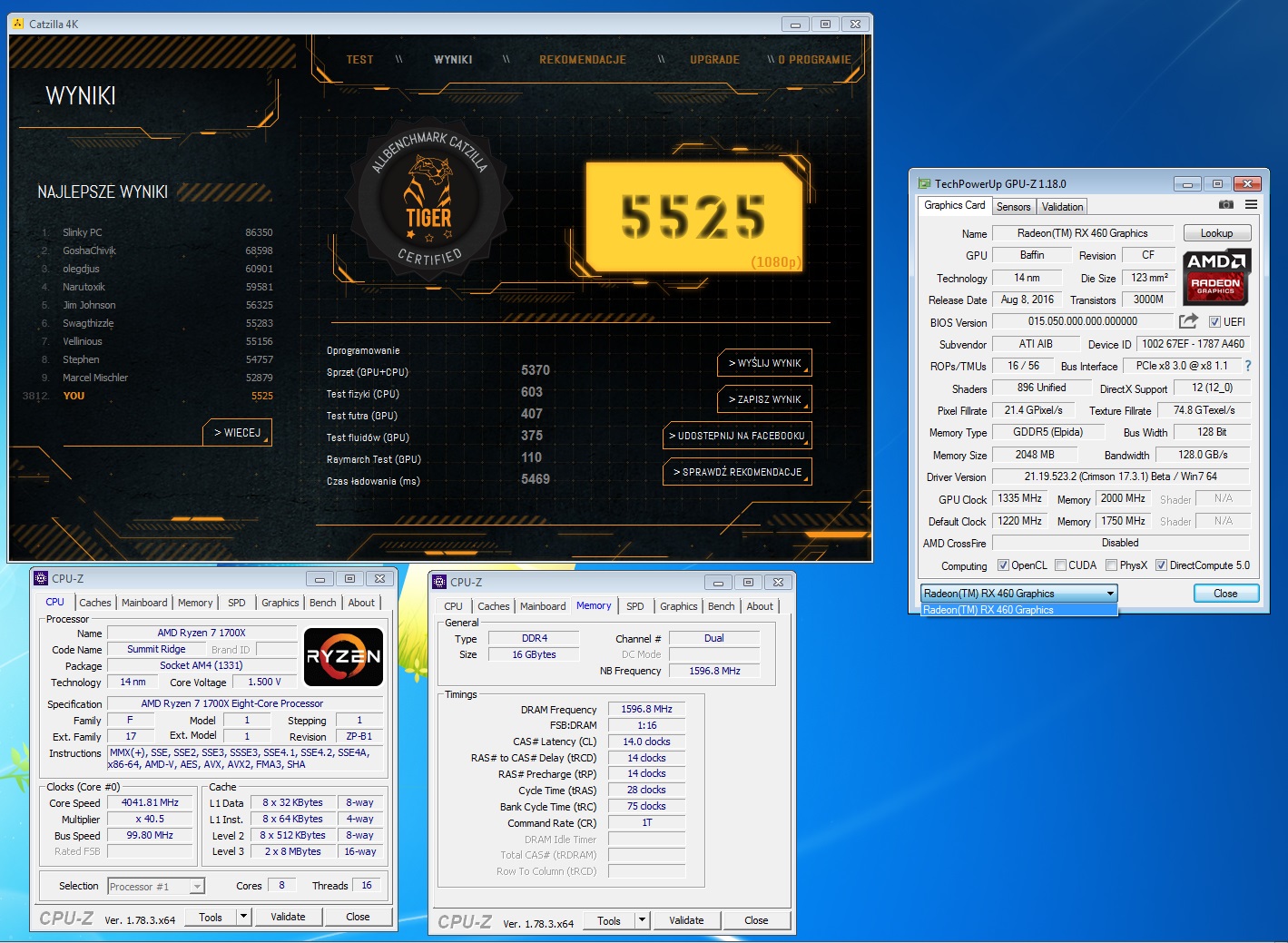Open Graphics tab in CPU-Z Memory window
Screen dimensions: 1288x943
[679, 606]
